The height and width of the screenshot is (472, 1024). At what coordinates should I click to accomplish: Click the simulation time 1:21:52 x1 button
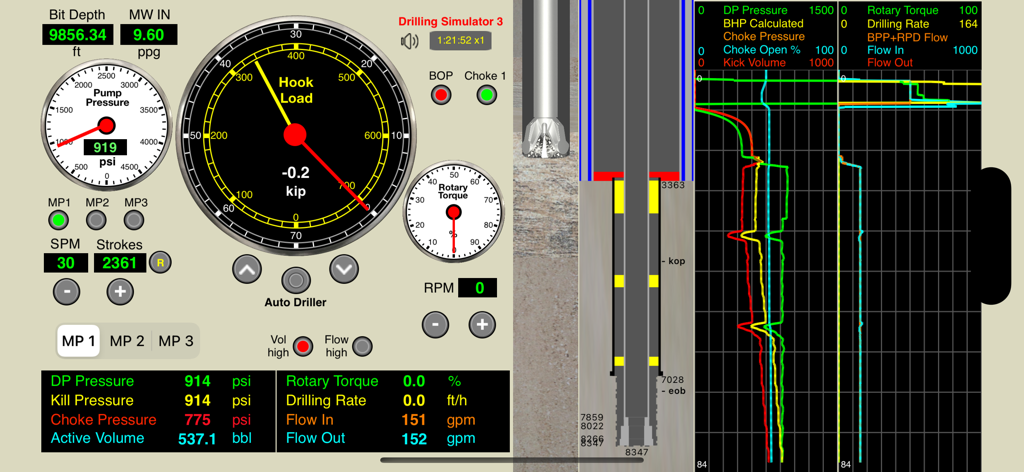460,41
